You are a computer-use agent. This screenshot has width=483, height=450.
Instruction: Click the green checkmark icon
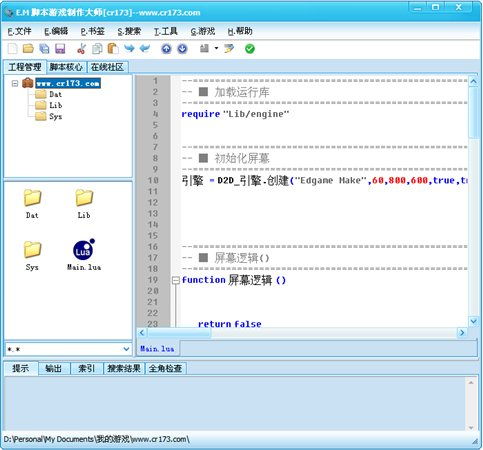pyautogui.click(x=250, y=49)
